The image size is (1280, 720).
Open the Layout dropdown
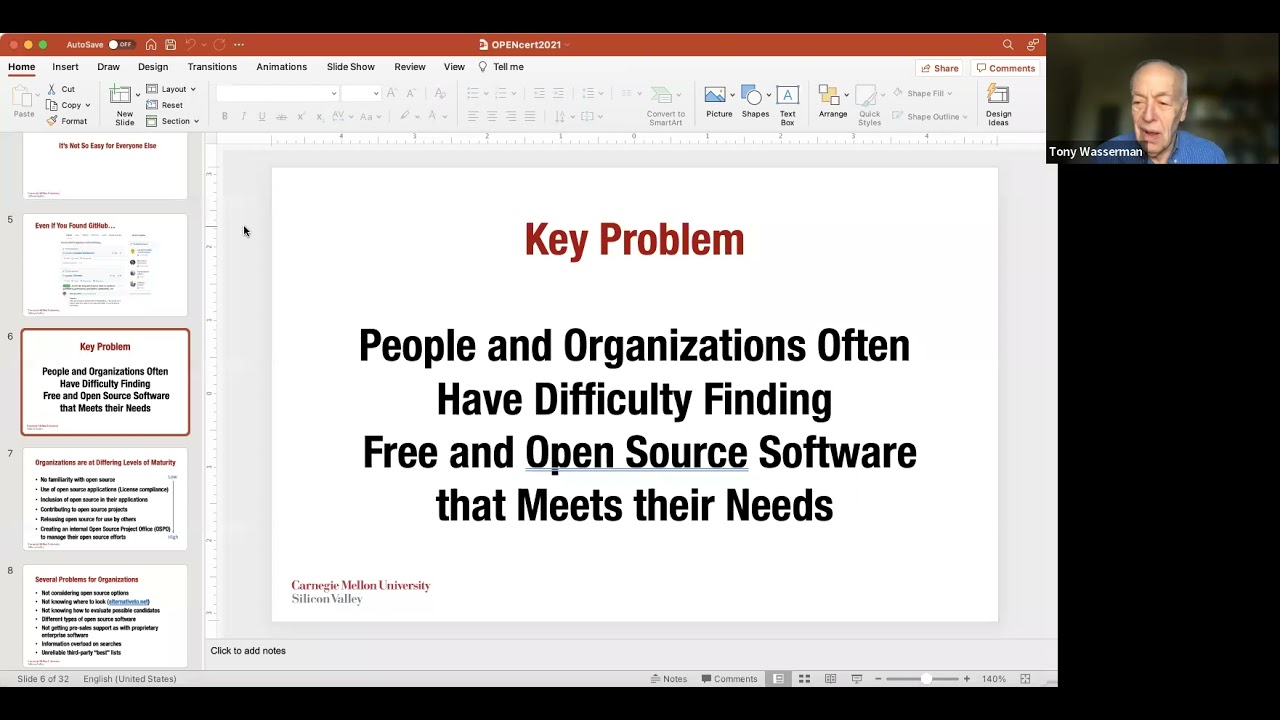[171, 89]
